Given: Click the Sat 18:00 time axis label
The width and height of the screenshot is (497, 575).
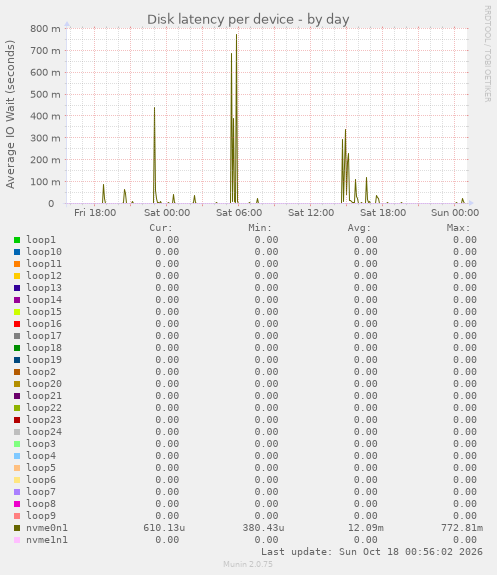Looking at the screenshot, I should click(383, 213).
